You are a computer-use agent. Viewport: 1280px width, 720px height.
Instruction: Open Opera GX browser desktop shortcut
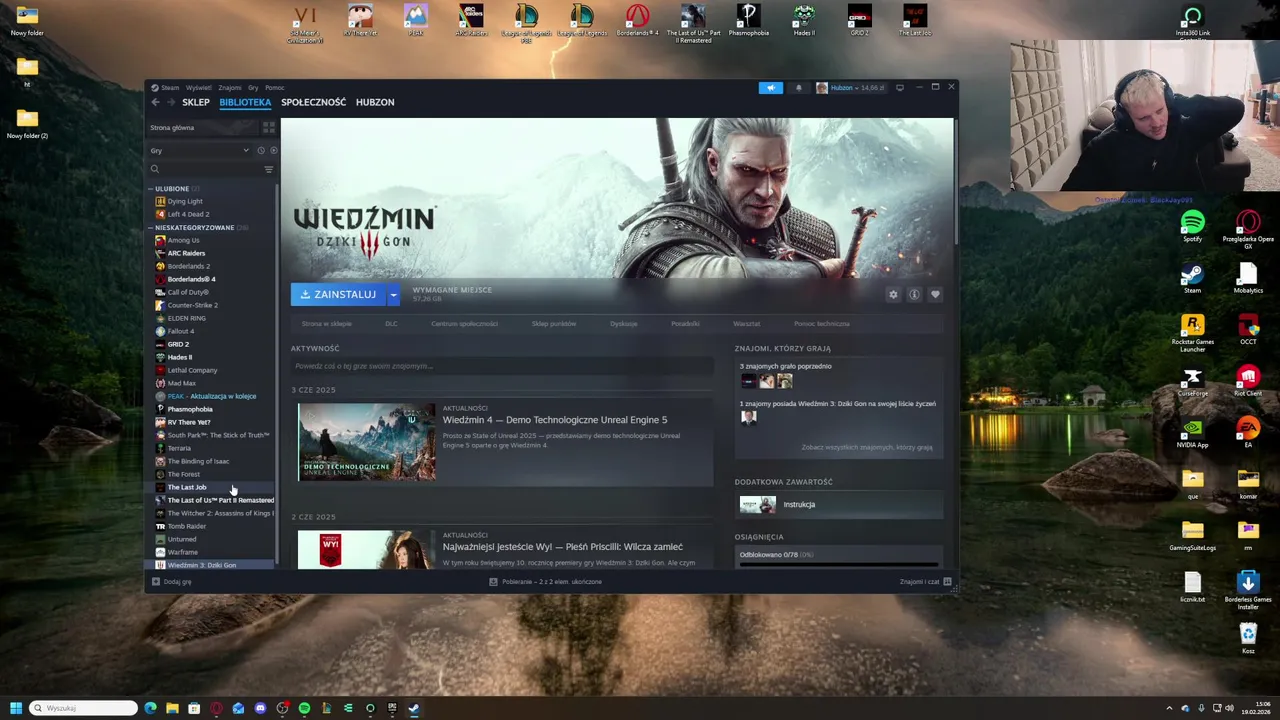(1248, 229)
